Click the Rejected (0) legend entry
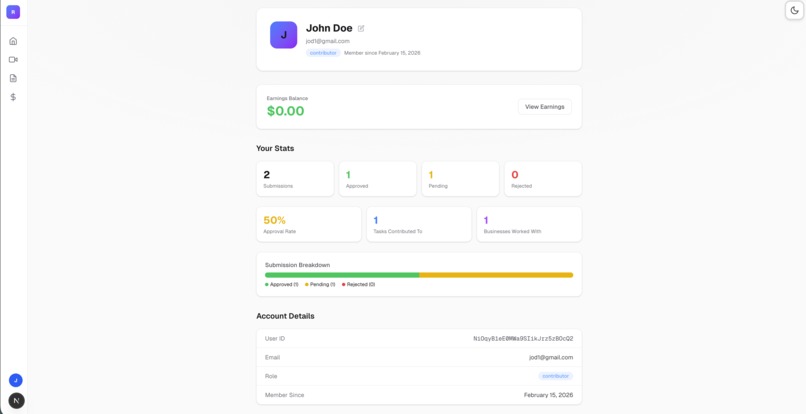 tap(359, 284)
